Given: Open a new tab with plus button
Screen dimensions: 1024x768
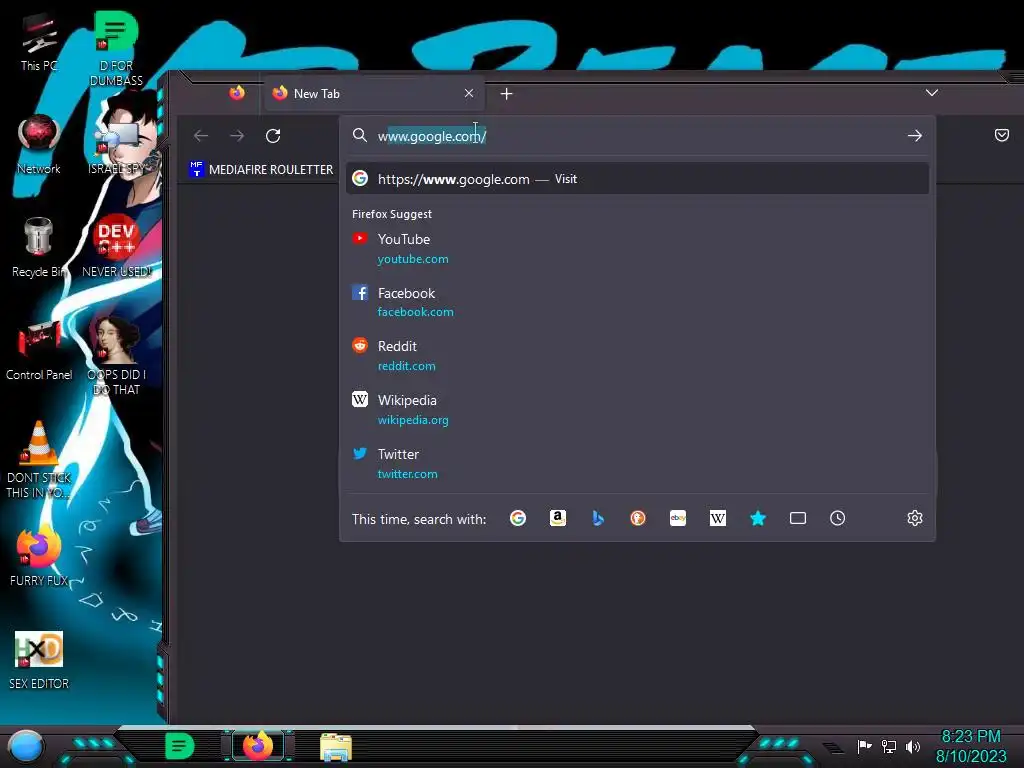Looking at the screenshot, I should click(x=506, y=94).
